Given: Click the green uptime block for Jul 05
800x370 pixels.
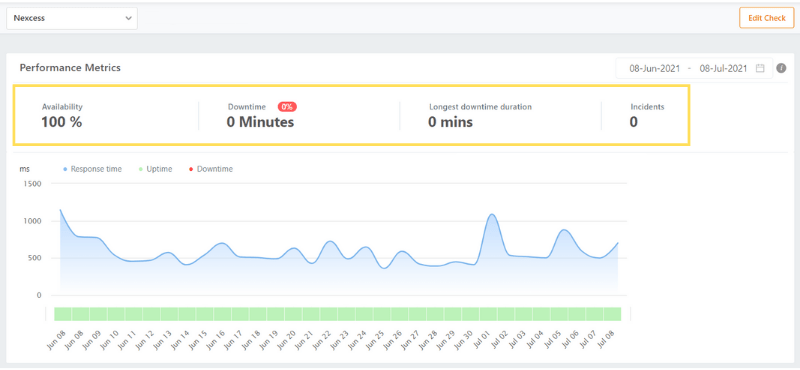Looking at the screenshot, I should click(x=559, y=314).
